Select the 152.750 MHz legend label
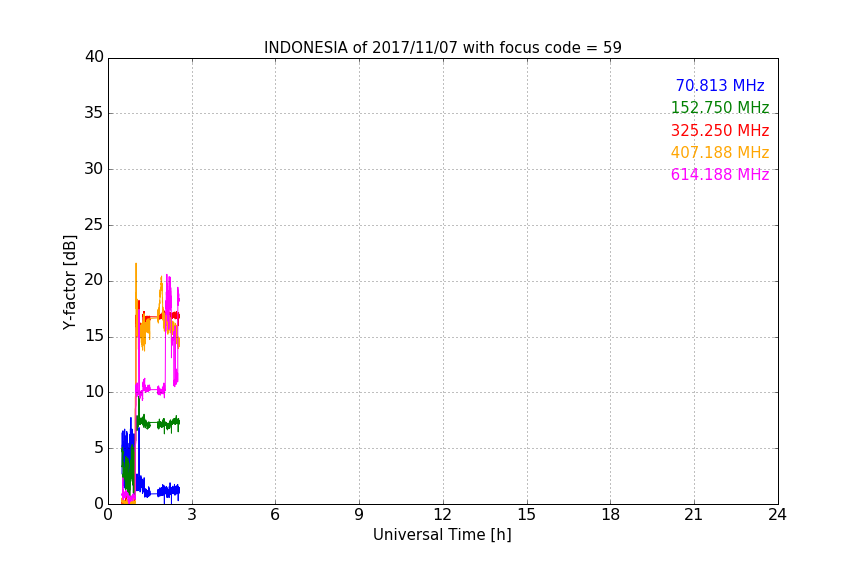864x576 pixels. click(720, 107)
